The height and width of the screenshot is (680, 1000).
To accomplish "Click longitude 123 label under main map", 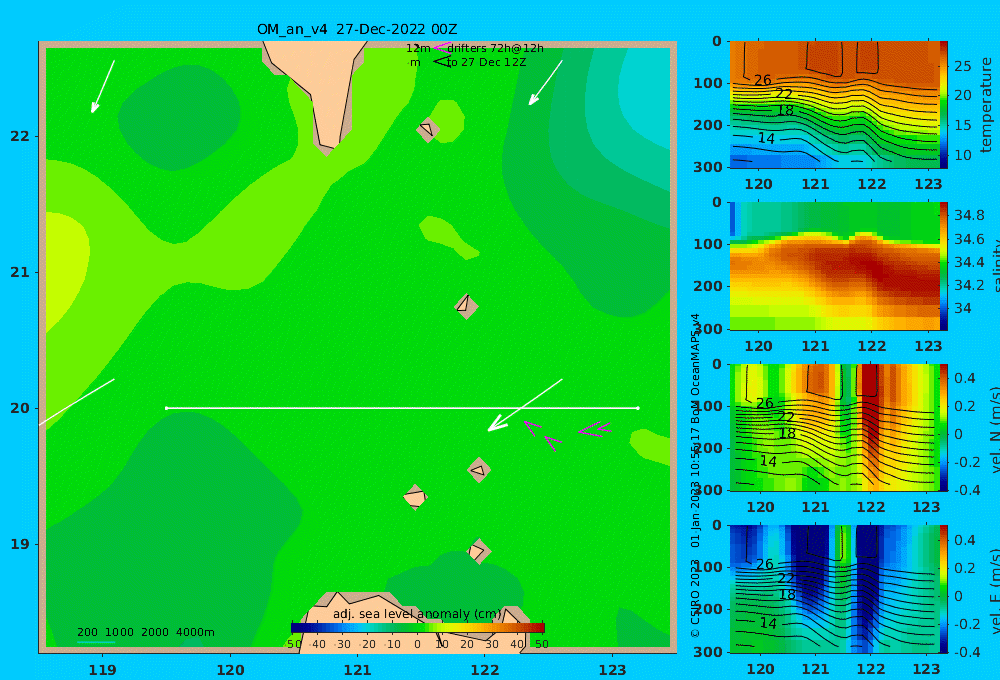I will point(612,670).
